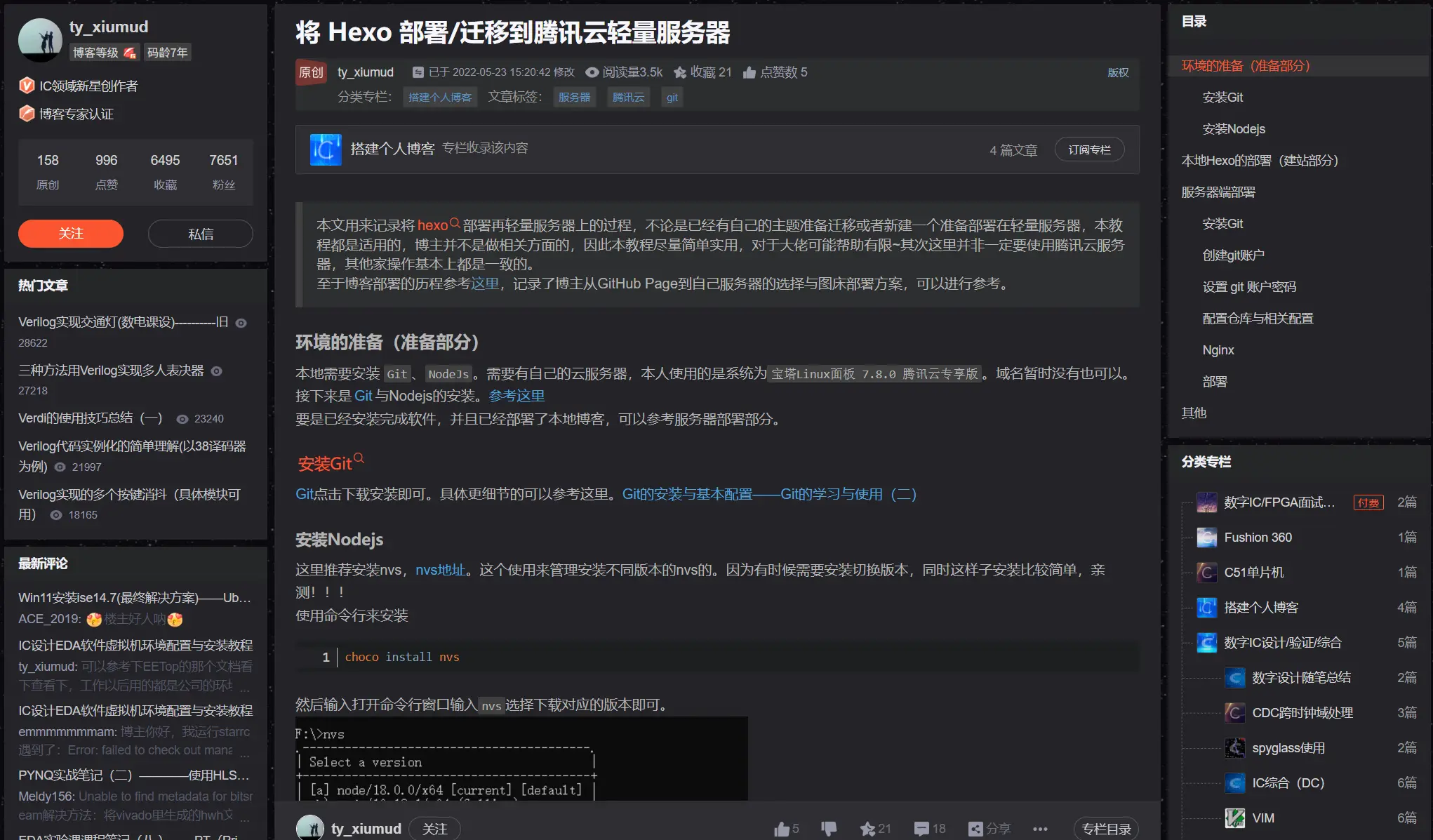Click the share icon in bottom bar
The image size is (1433, 840).
[975, 829]
